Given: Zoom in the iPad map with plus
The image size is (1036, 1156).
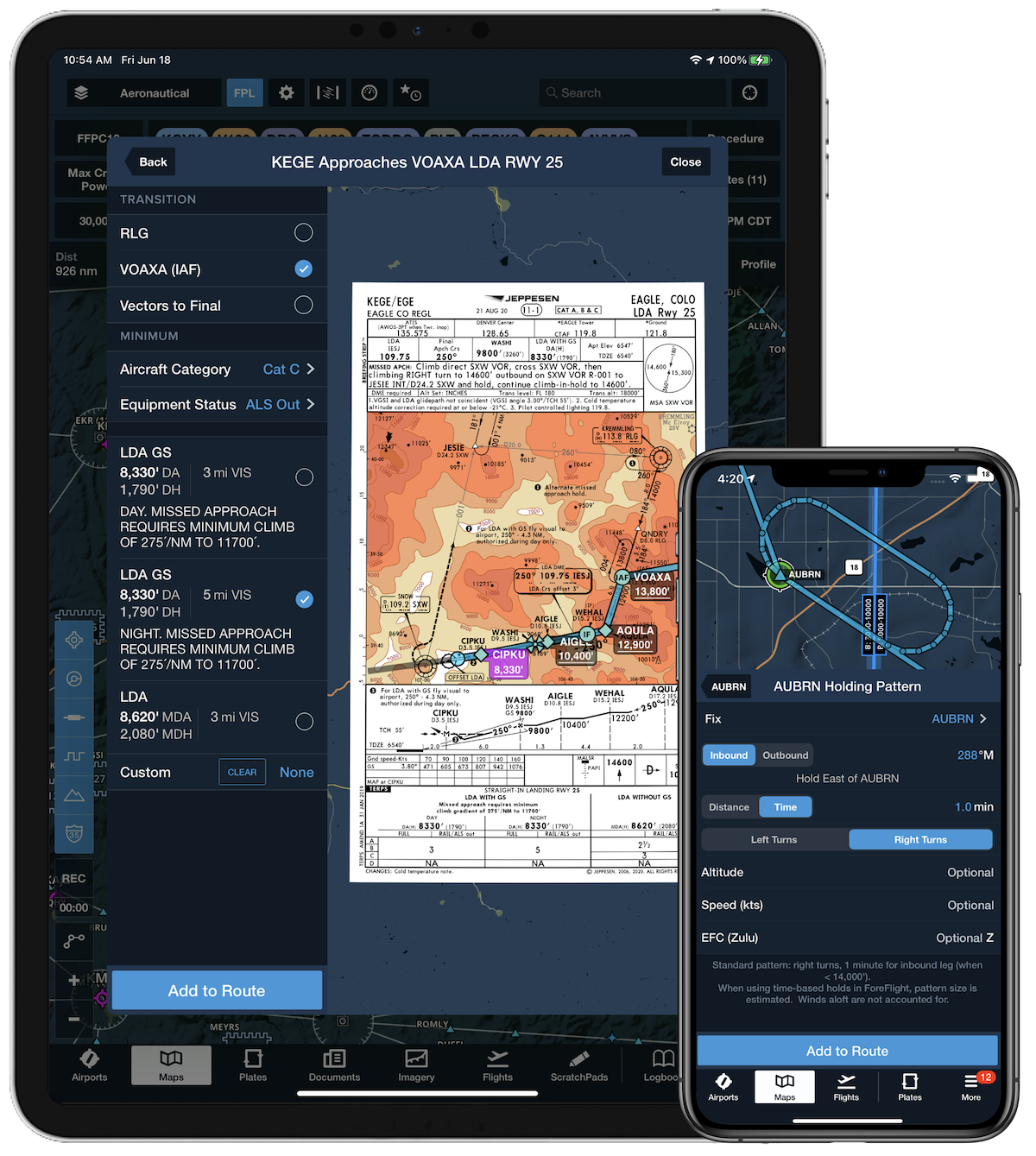Looking at the screenshot, I should pyautogui.click(x=74, y=980).
